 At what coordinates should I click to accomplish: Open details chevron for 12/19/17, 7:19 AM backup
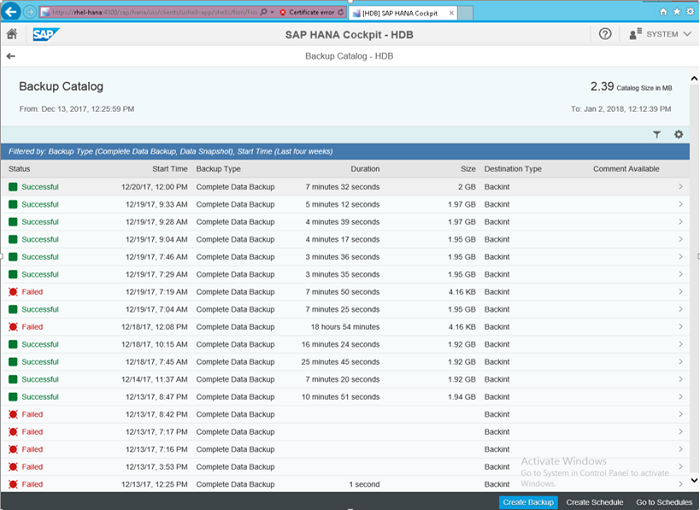(680, 292)
